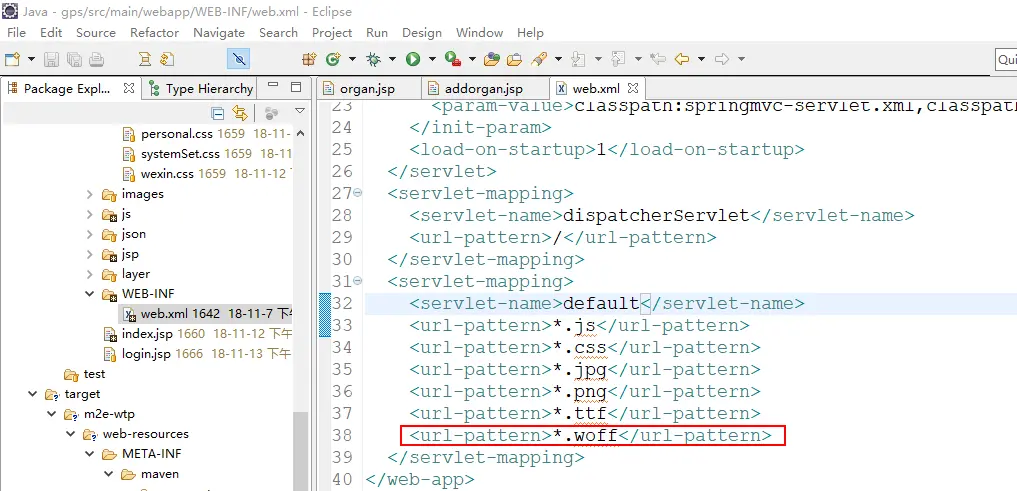Open the Project menu
Screen dimensions: 1017x491
pyautogui.click(x=332, y=32)
